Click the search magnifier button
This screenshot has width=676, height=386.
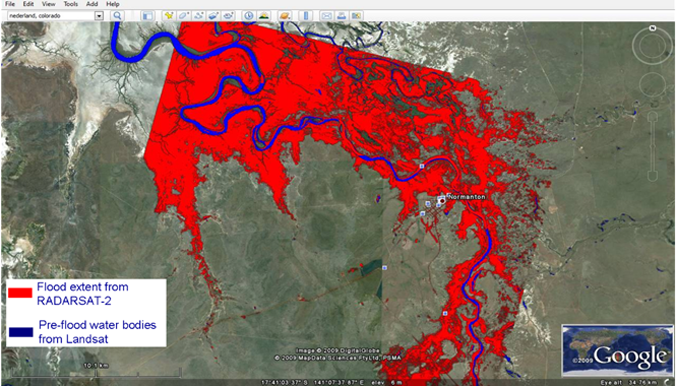[x=117, y=16]
